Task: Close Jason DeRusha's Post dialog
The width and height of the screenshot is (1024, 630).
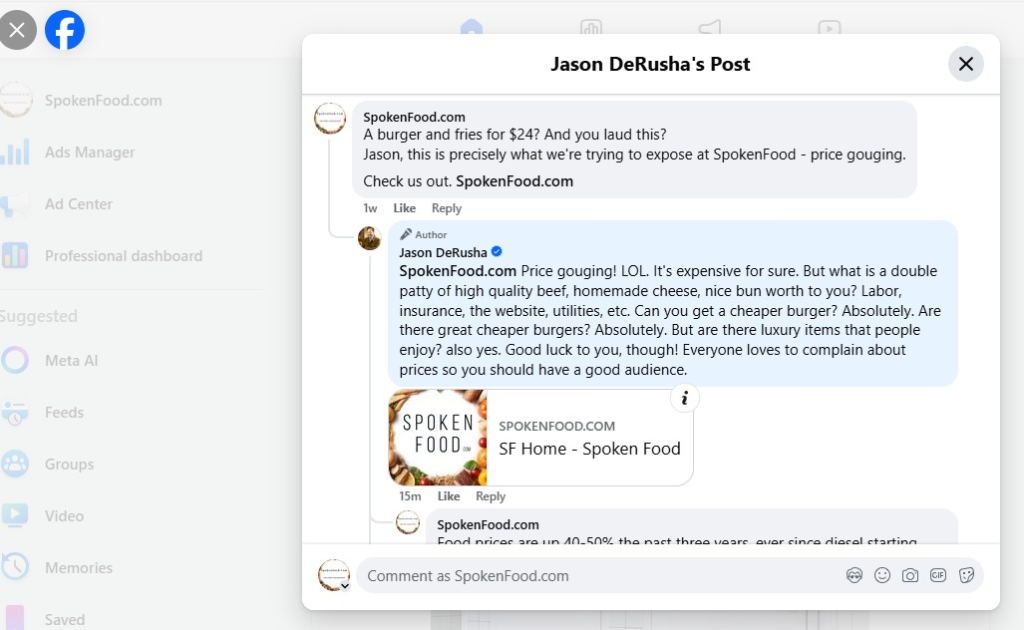Action: pyautogui.click(x=965, y=64)
